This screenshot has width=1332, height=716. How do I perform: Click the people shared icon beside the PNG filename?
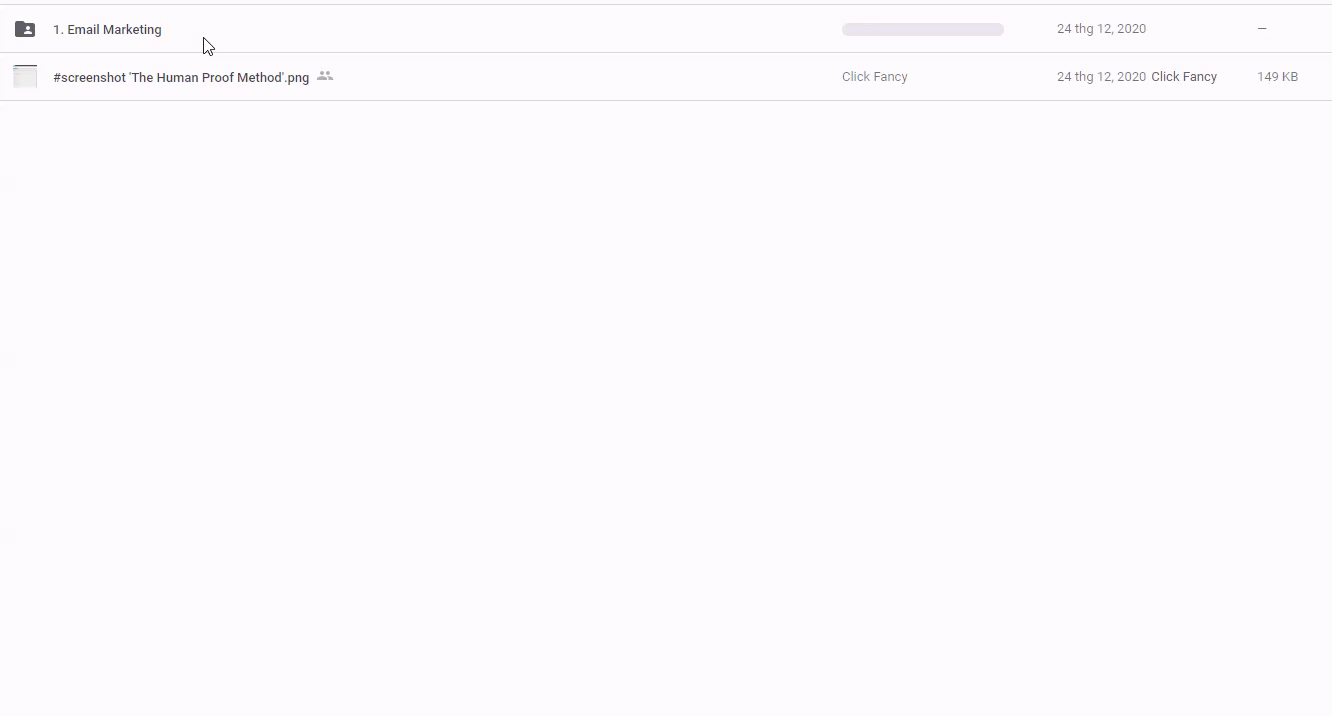coord(325,76)
